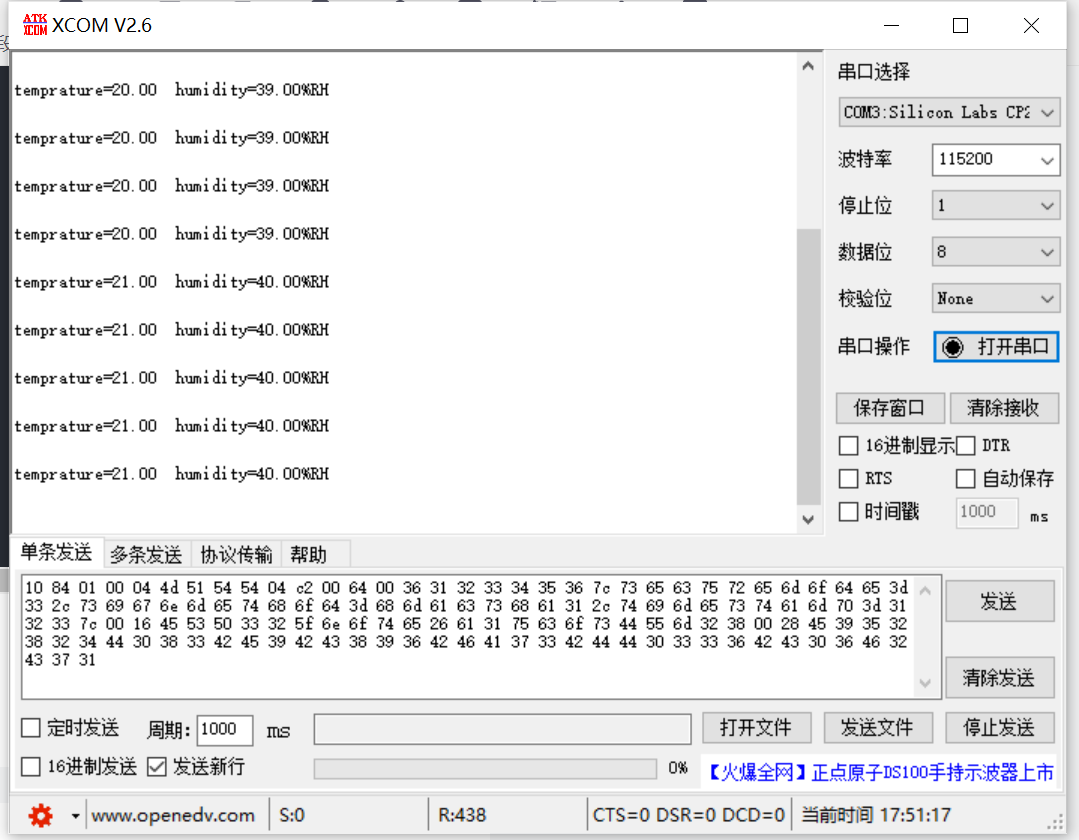The height and width of the screenshot is (840, 1079).
Task: Click the file path input field
Action: (x=502, y=729)
